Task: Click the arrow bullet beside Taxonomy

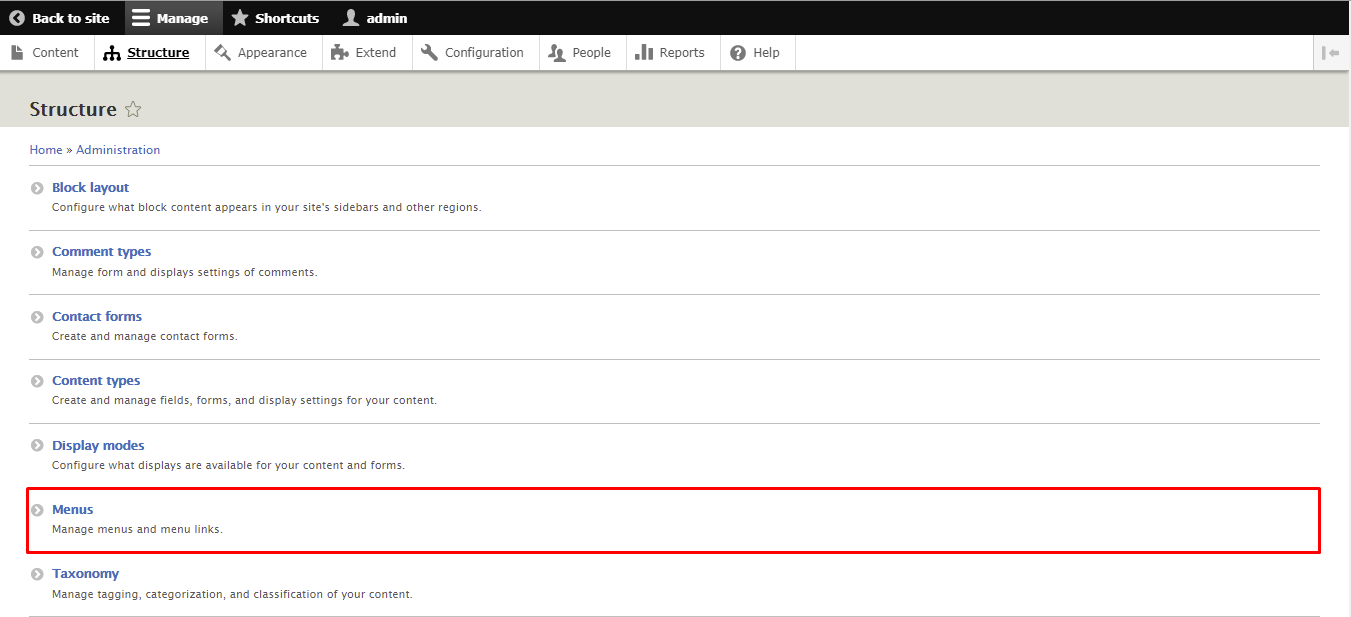Action: (37, 574)
